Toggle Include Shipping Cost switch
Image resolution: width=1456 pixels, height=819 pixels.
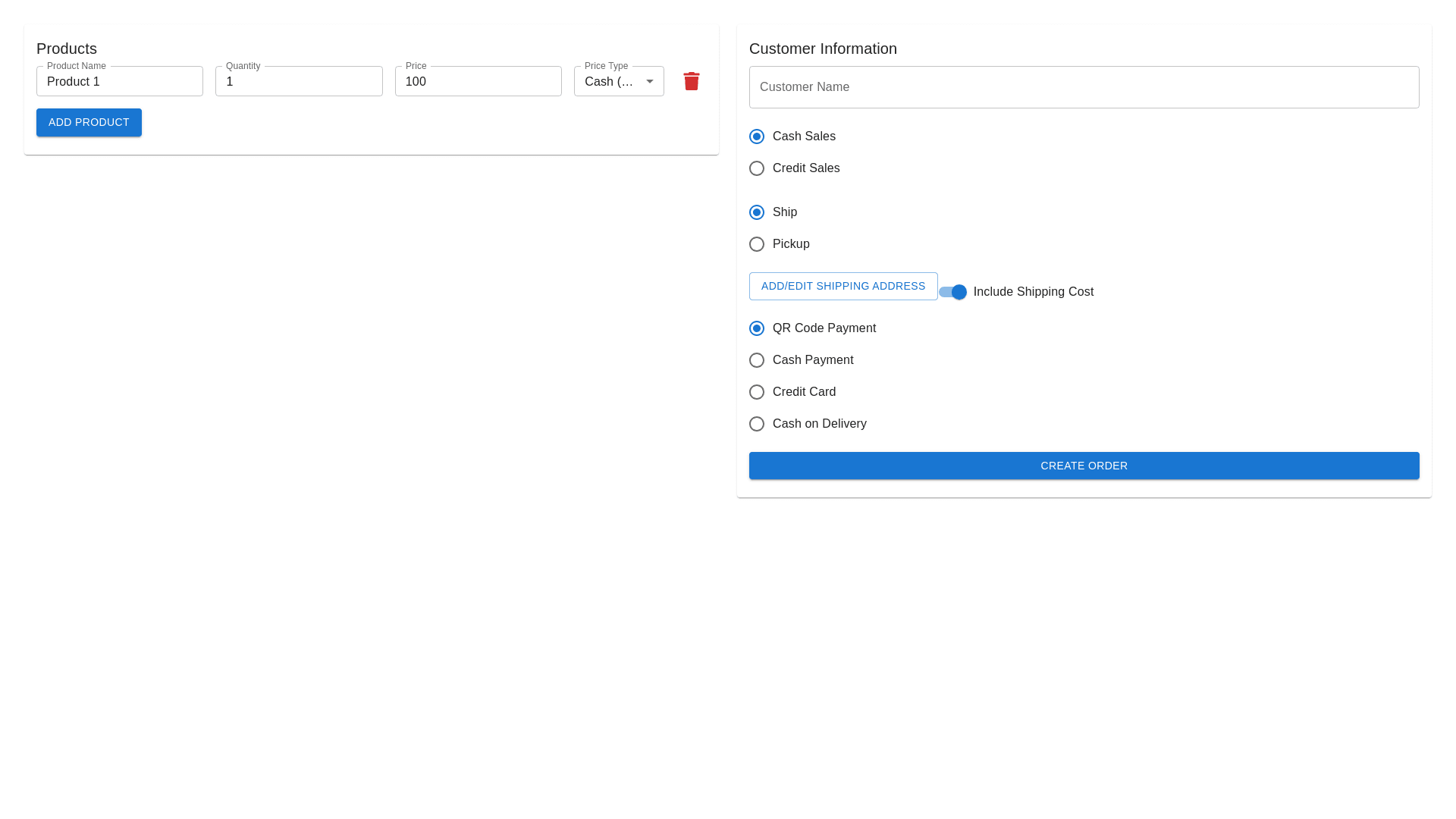tap(952, 292)
